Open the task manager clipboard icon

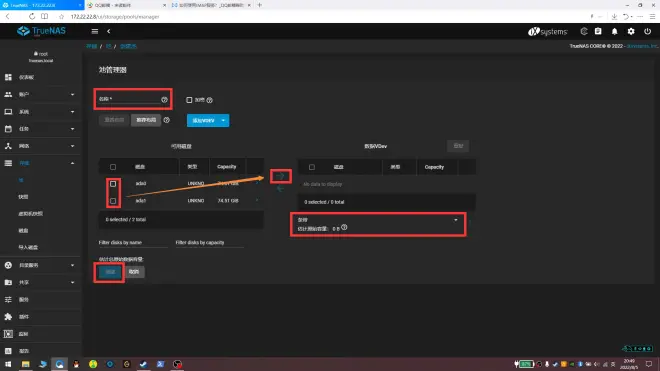coord(598,31)
